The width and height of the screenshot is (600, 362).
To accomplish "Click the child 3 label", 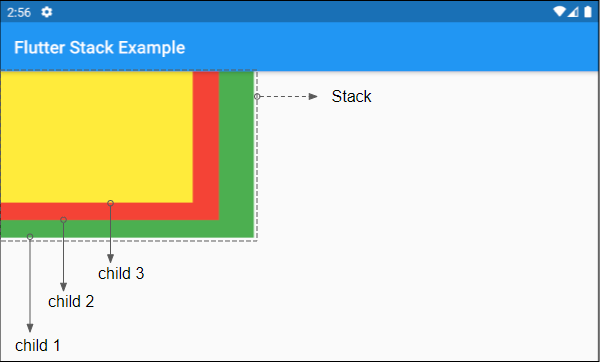I will pos(121,273).
